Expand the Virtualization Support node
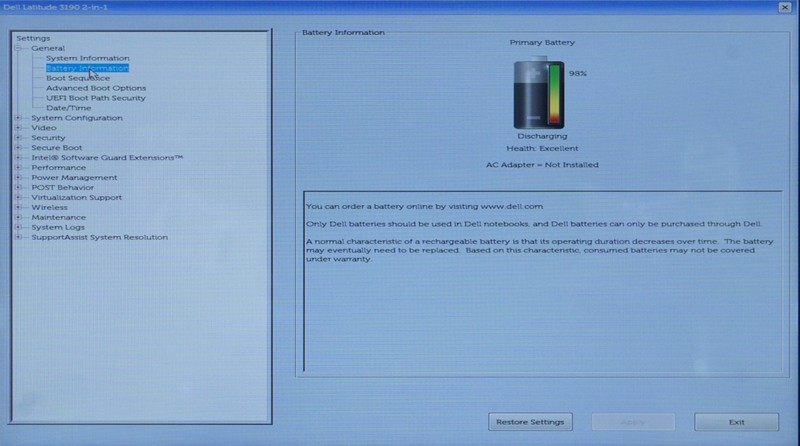Image resolution: width=800 pixels, height=446 pixels. click(18, 197)
